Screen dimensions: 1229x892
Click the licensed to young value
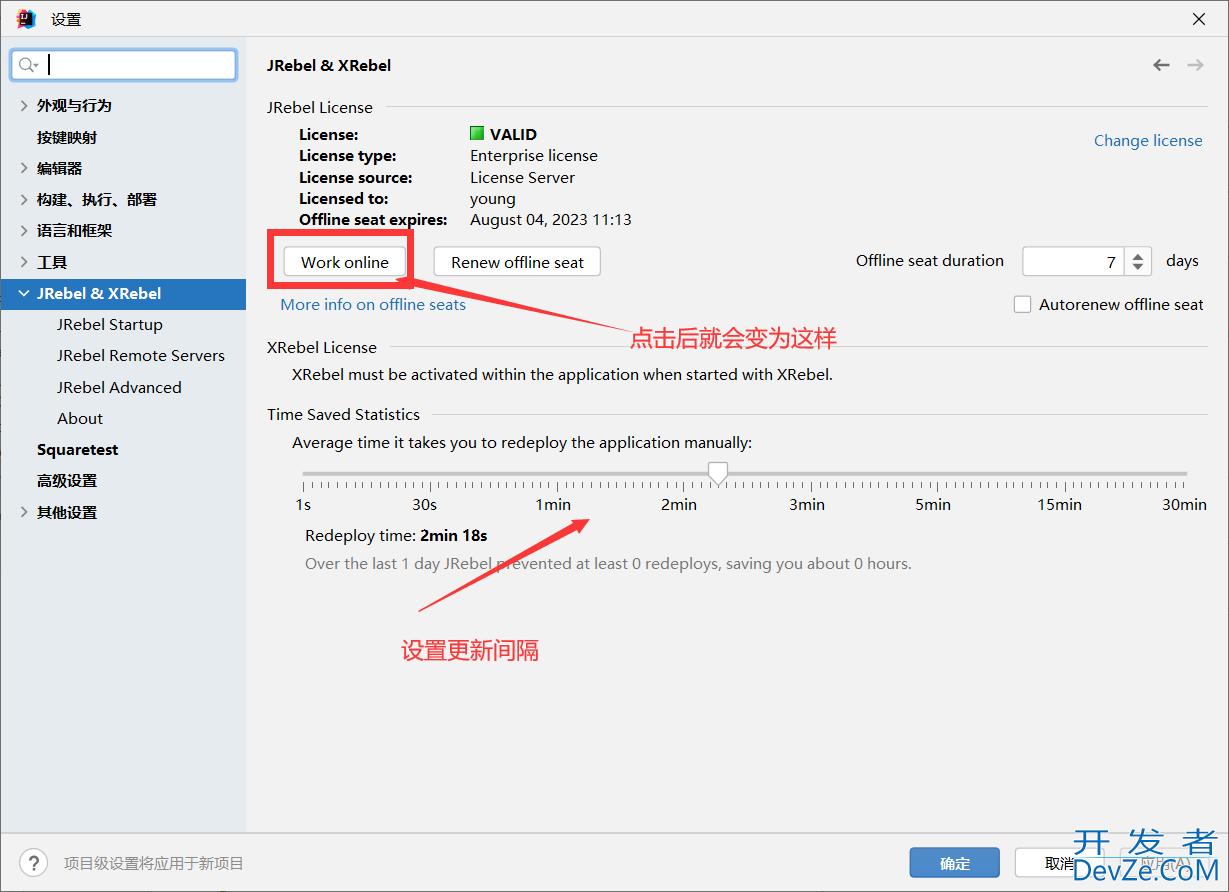tap(493, 198)
